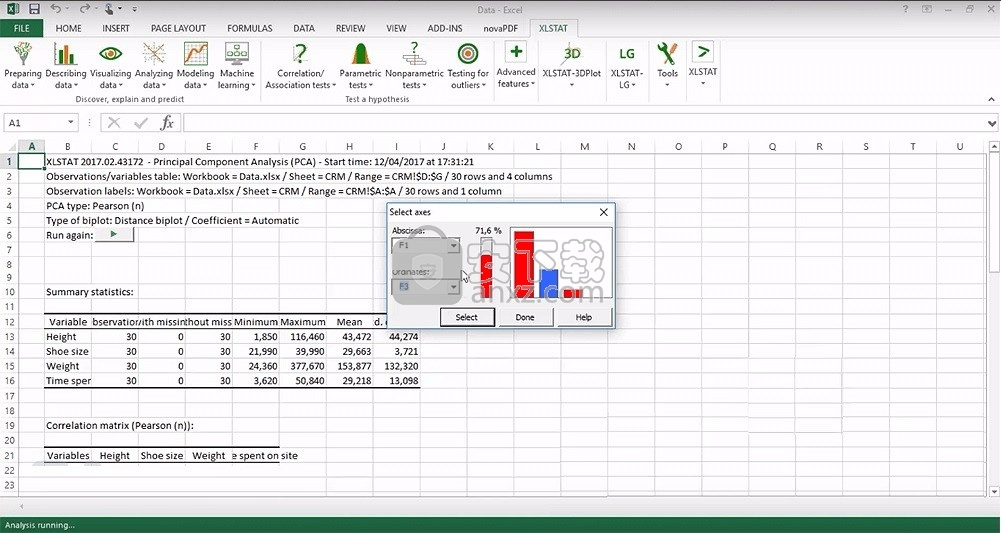The width and height of the screenshot is (1001, 533).
Task: Open the Parametric tests menu
Action: [360, 66]
